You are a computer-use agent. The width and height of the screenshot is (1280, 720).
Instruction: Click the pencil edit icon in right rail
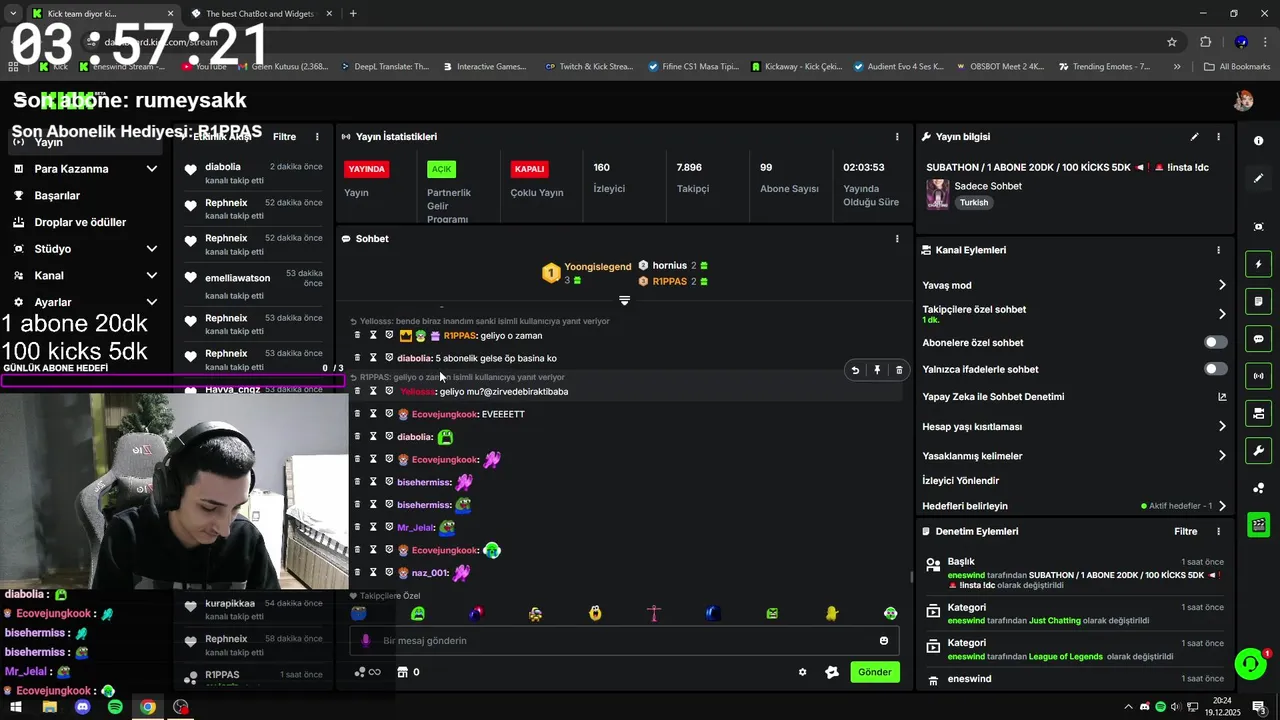[1259, 178]
